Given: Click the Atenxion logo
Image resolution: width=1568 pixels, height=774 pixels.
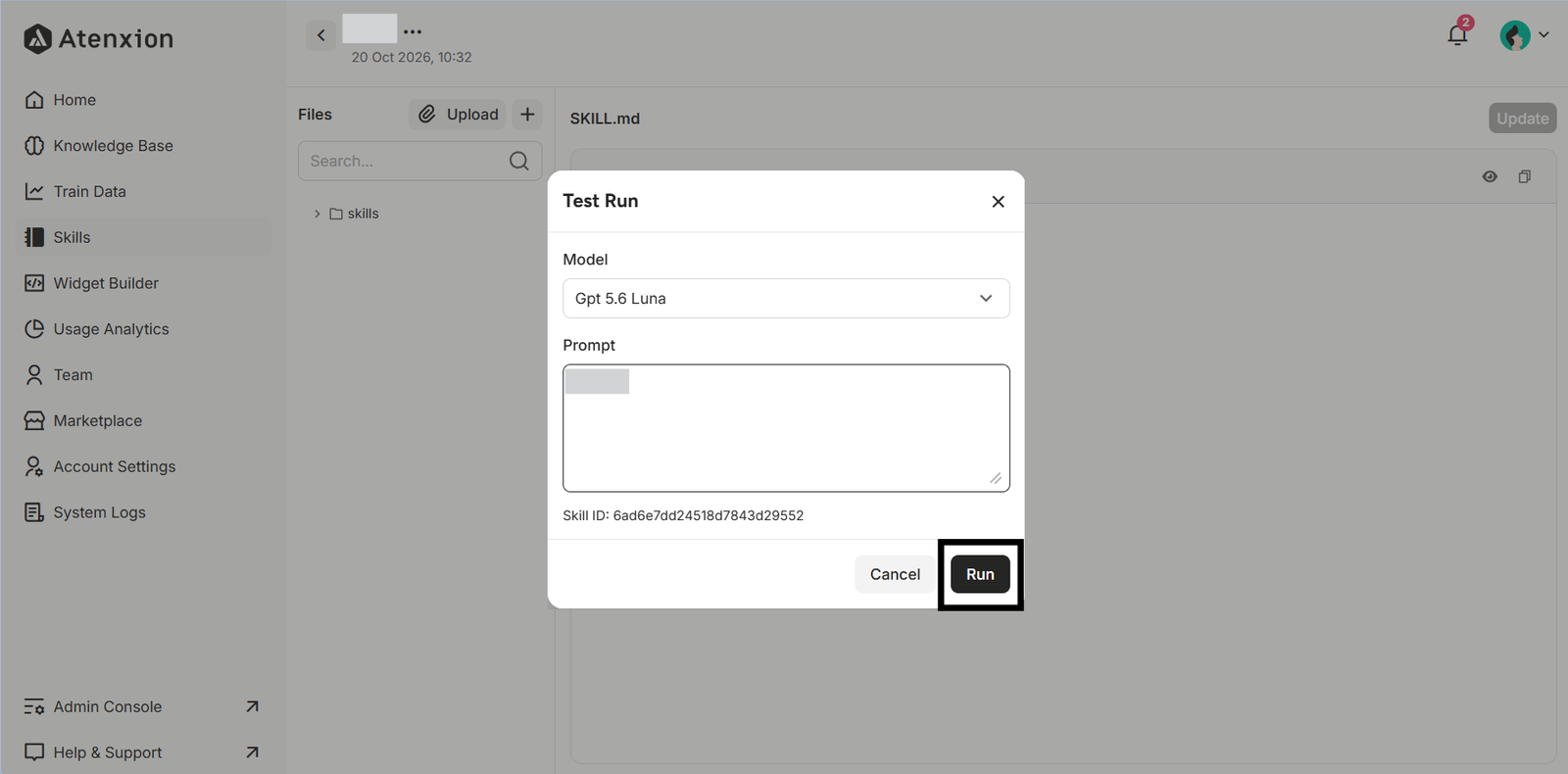Looking at the screenshot, I should pos(98,38).
